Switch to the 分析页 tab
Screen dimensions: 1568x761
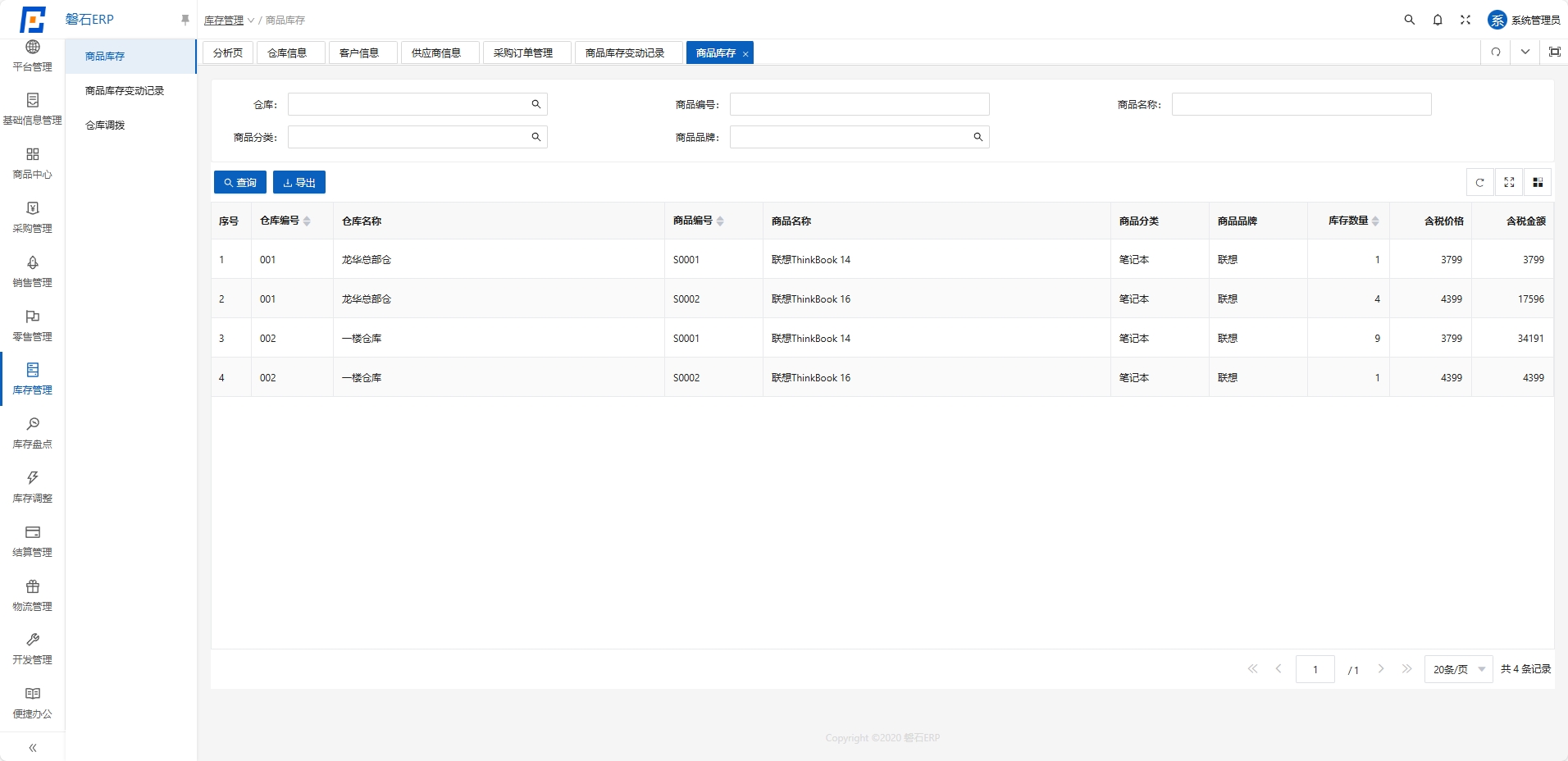[228, 52]
